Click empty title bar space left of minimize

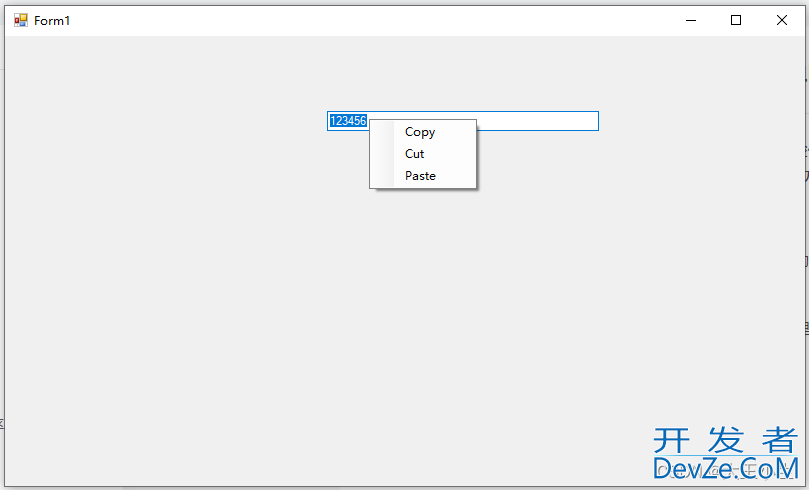point(361,20)
